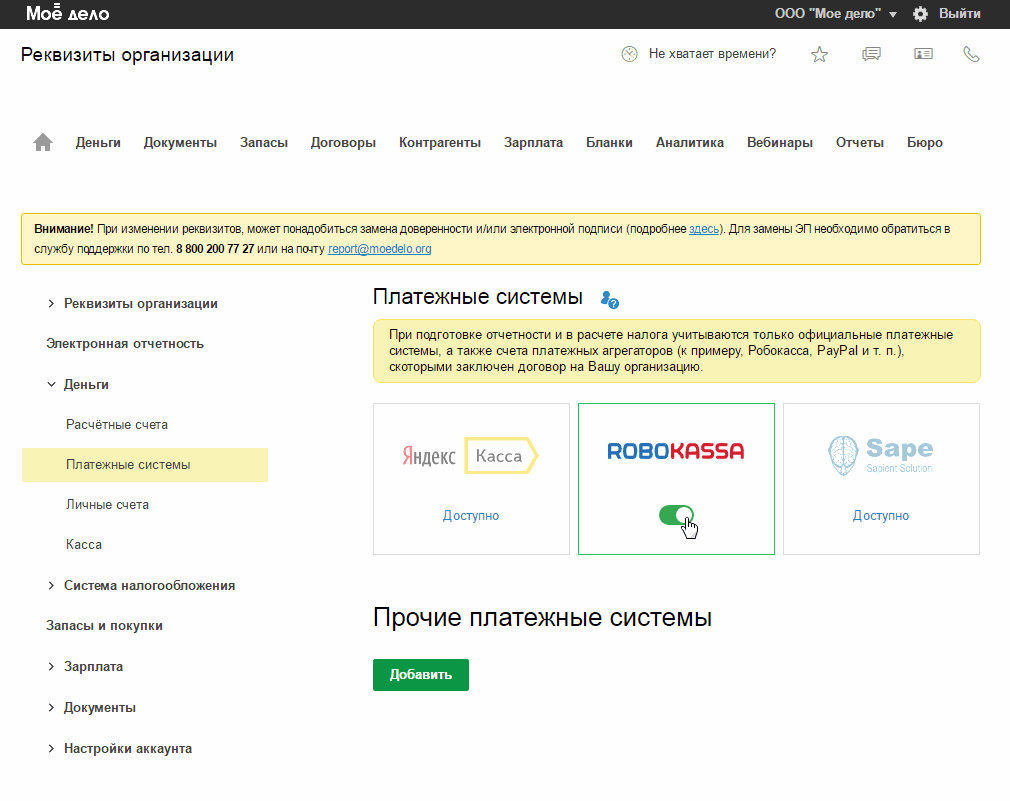
Task: Click report@moedelo.org email link
Action: coord(379,249)
